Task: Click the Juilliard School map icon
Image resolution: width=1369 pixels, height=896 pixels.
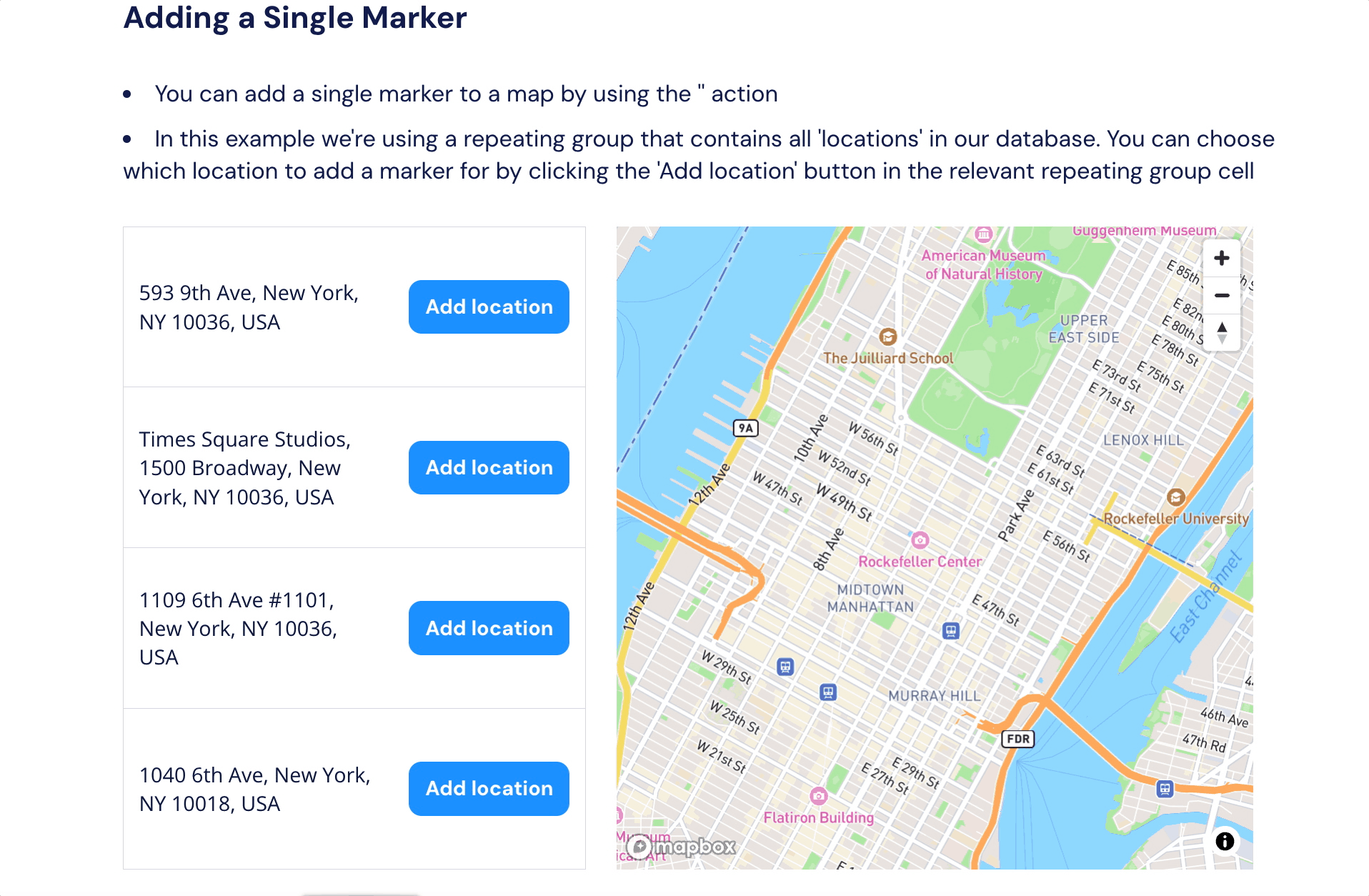Action: click(x=887, y=337)
